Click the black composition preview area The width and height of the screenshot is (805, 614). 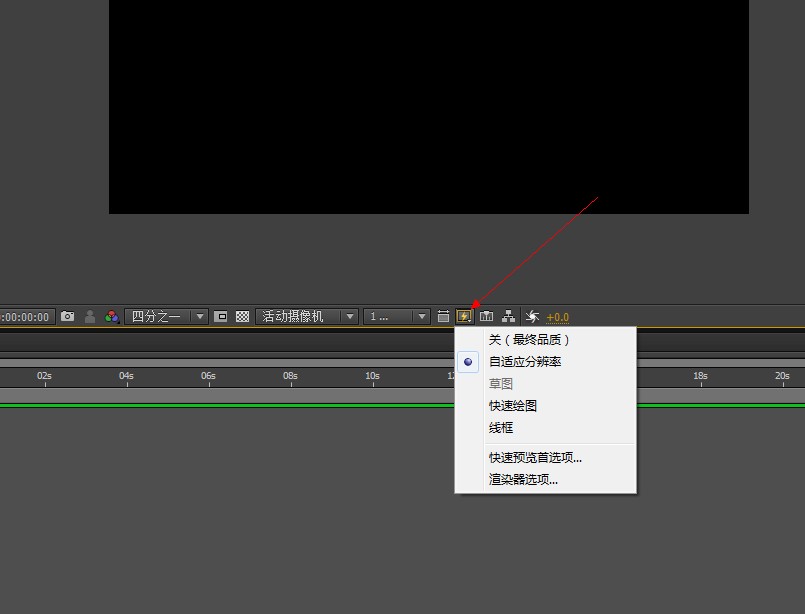point(429,106)
